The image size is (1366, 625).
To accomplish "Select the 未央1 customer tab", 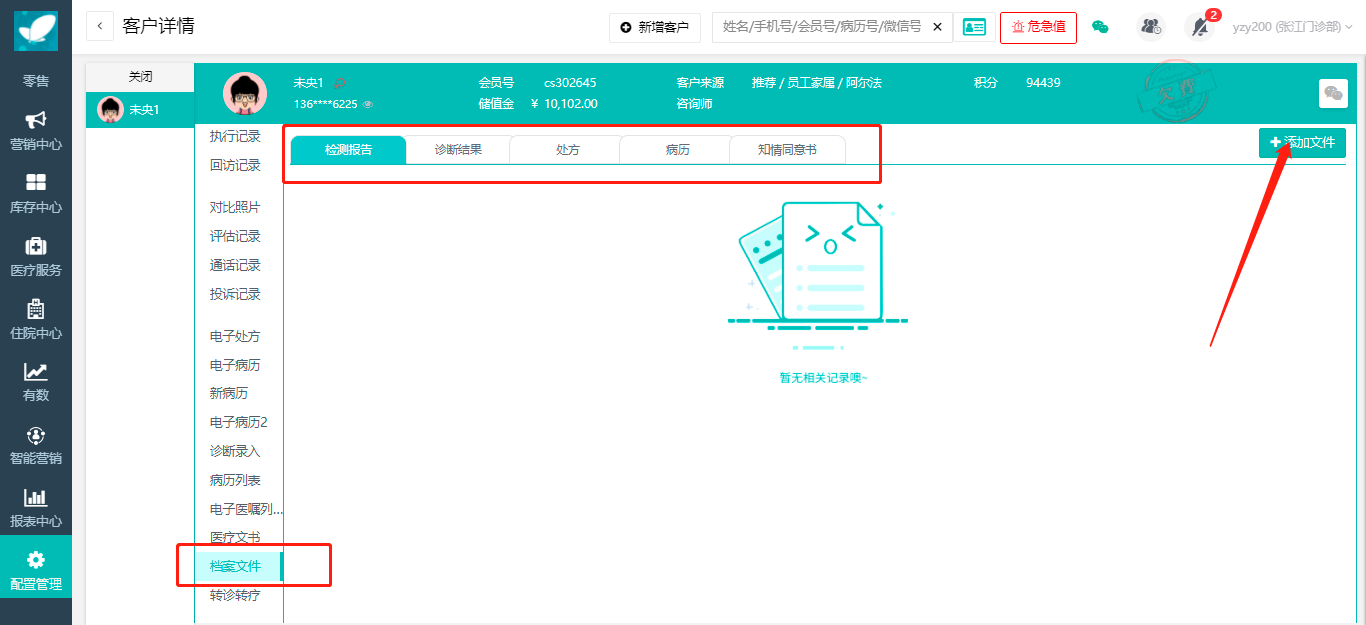I will click(141, 109).
